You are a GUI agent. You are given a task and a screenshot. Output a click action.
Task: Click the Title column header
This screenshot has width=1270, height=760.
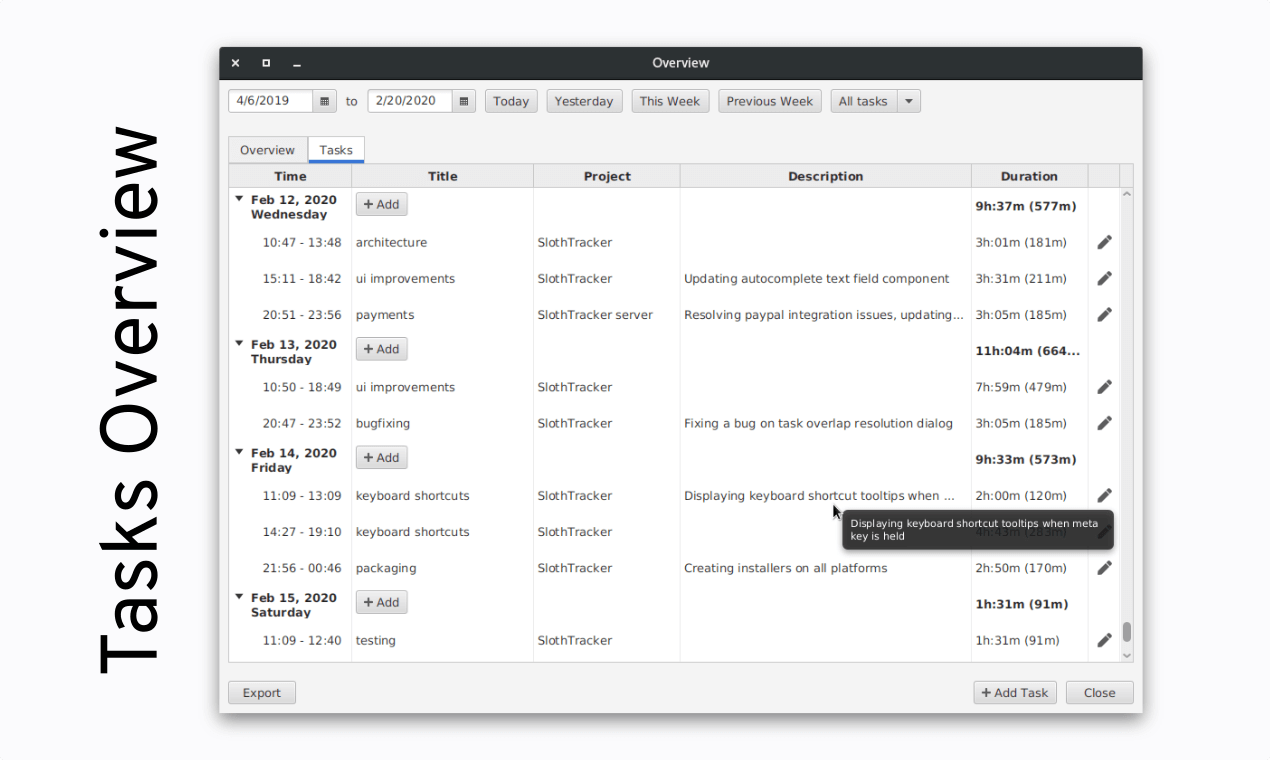tap(443, 176)
